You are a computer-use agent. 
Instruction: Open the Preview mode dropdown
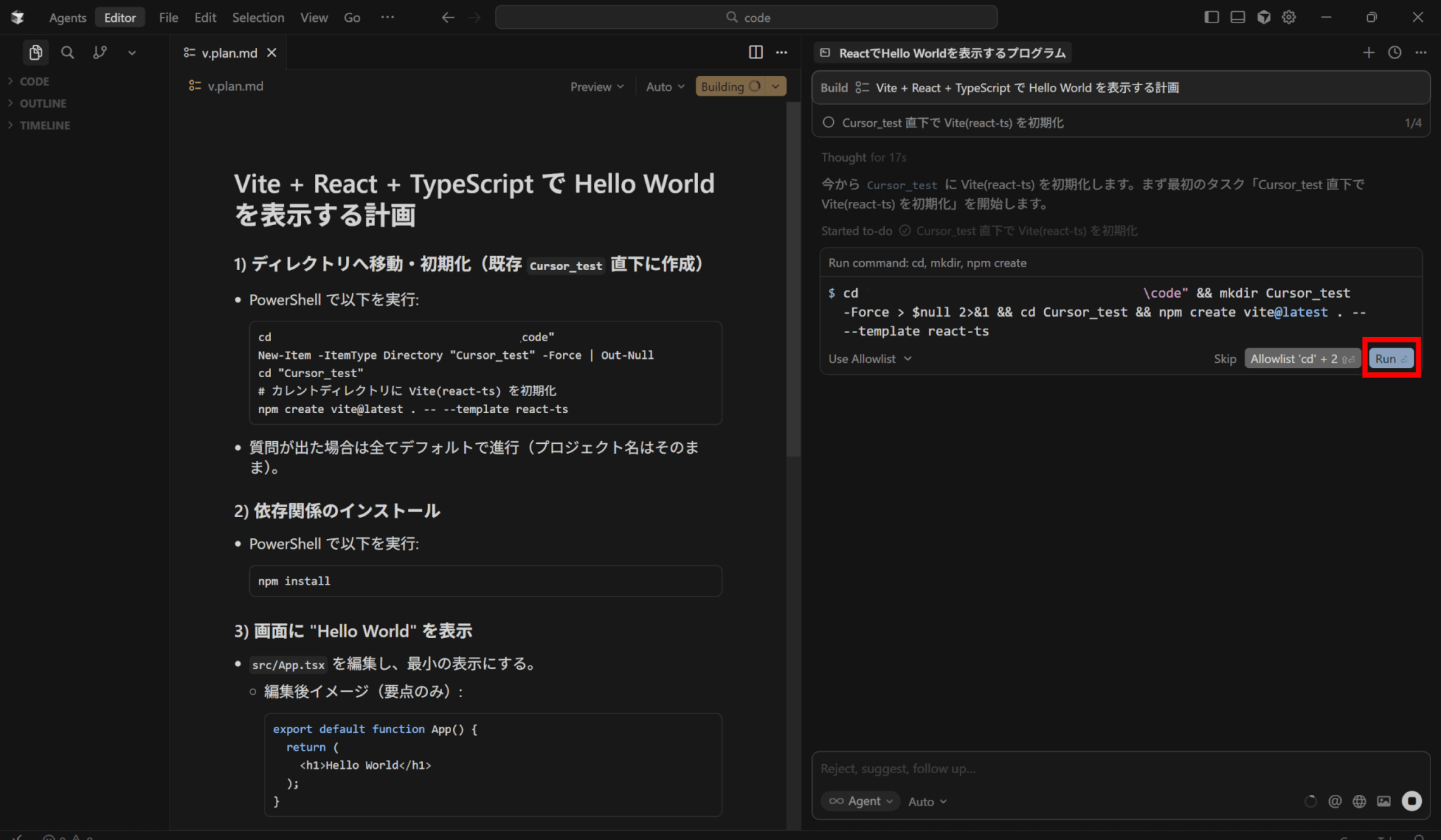point(597,87)
